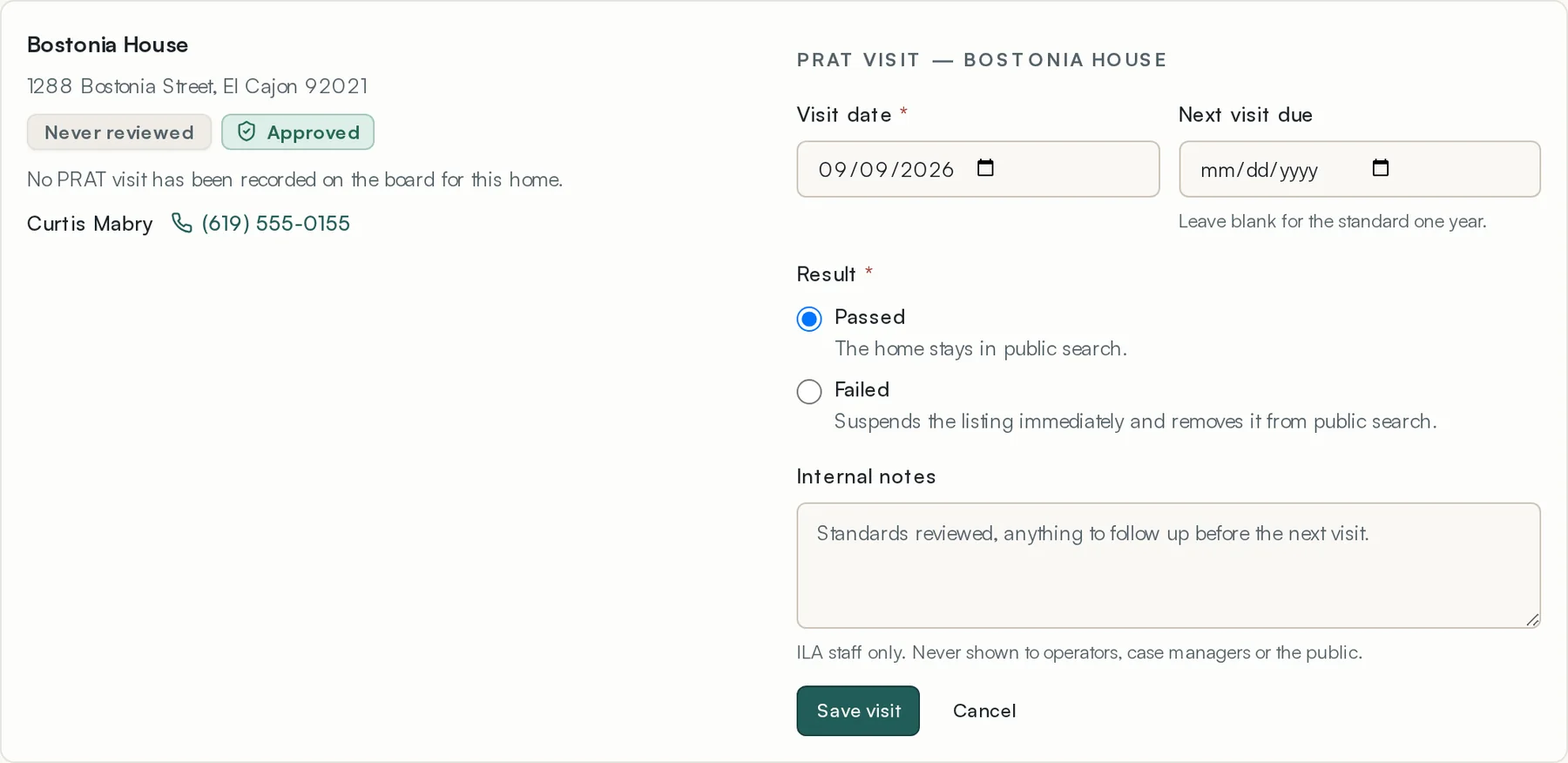Image resolution: width=1568 pixels, height=763 pixels.
Task: Select the Failed result radio button
Action: tap(809, 391)
